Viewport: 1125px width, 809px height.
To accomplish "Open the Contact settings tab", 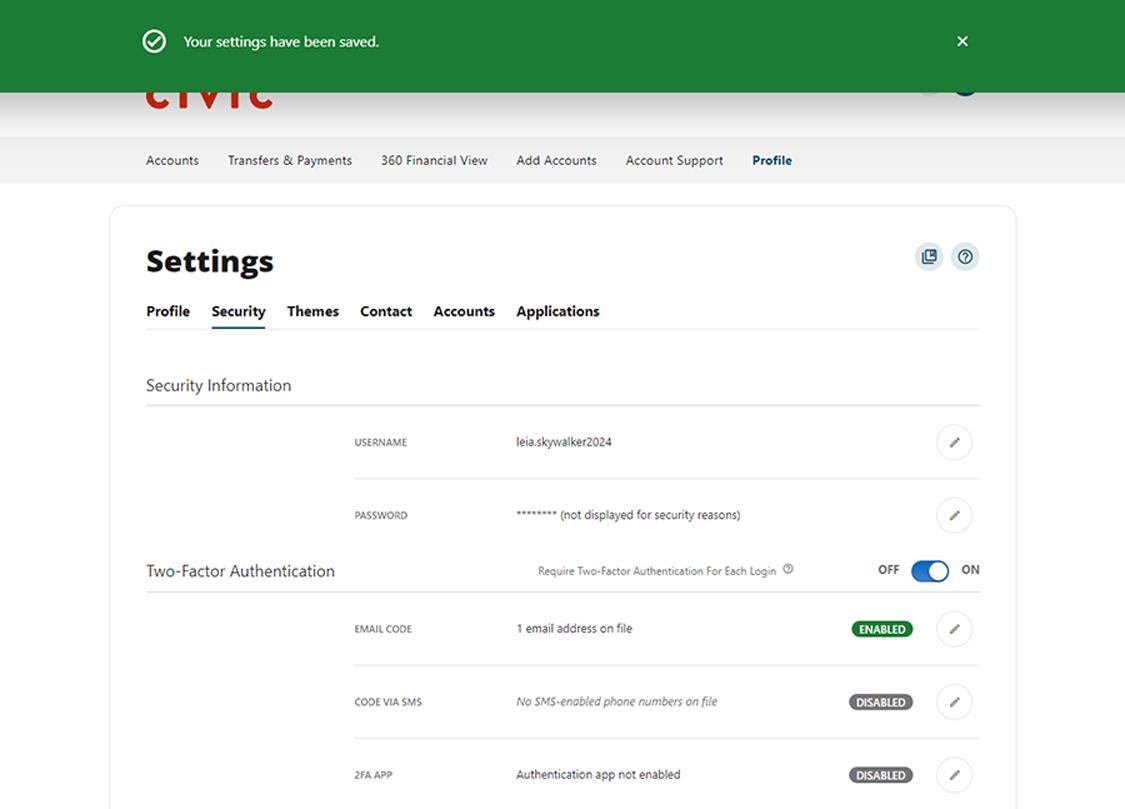I will click(x=386, y=311).
